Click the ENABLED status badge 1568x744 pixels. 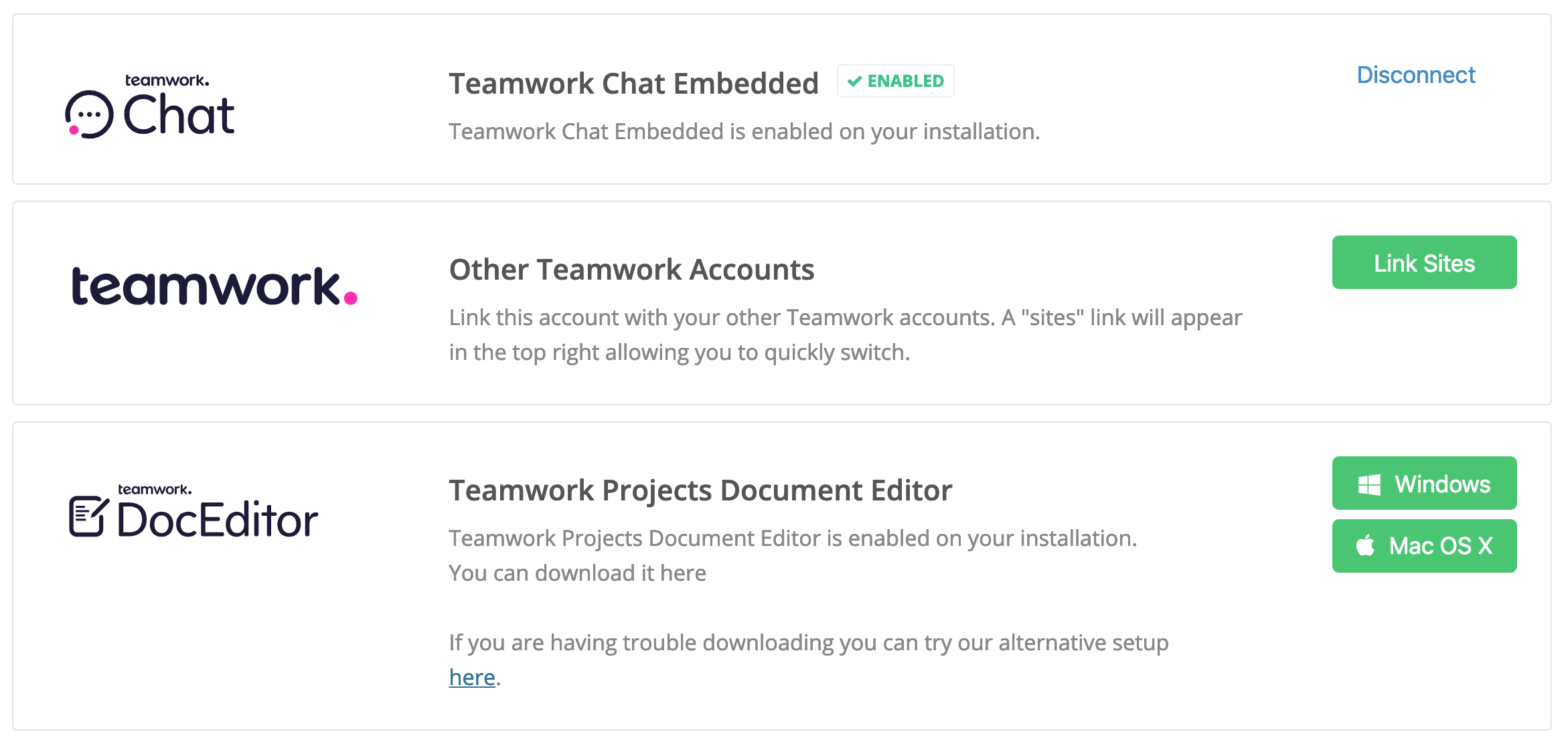click(896, 81)
